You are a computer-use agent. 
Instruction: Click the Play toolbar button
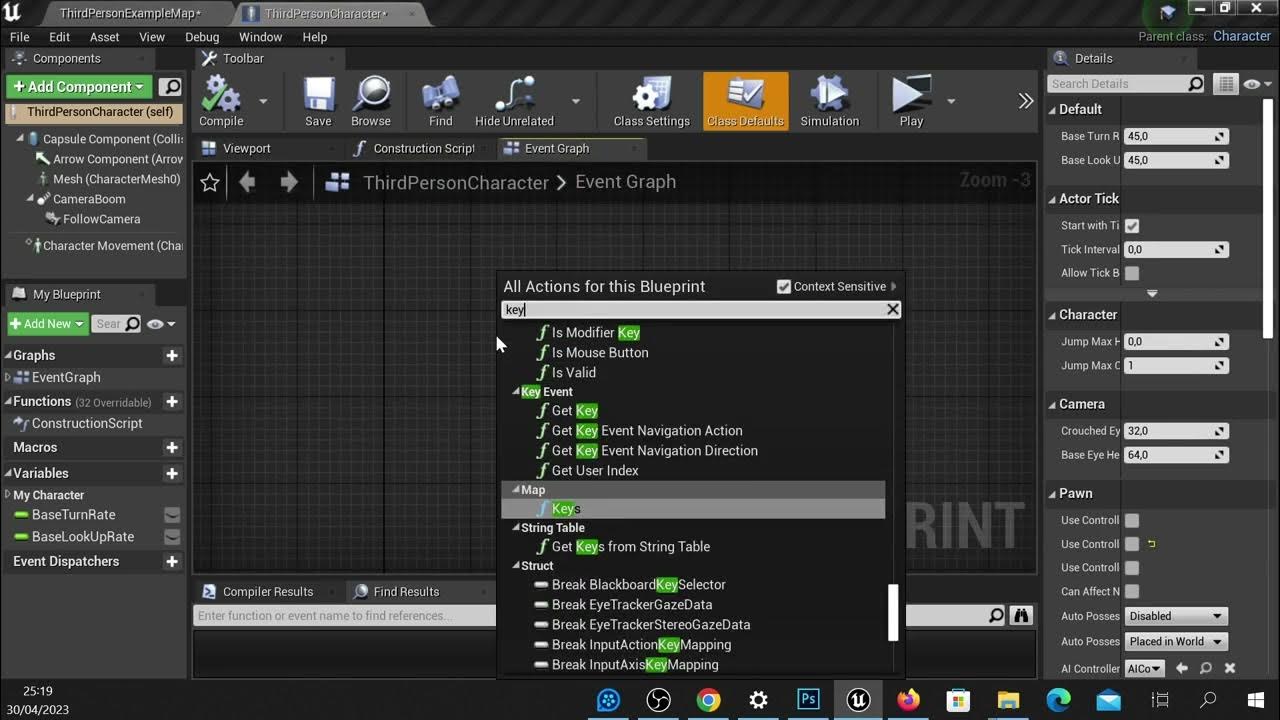(x=911, y=101)
